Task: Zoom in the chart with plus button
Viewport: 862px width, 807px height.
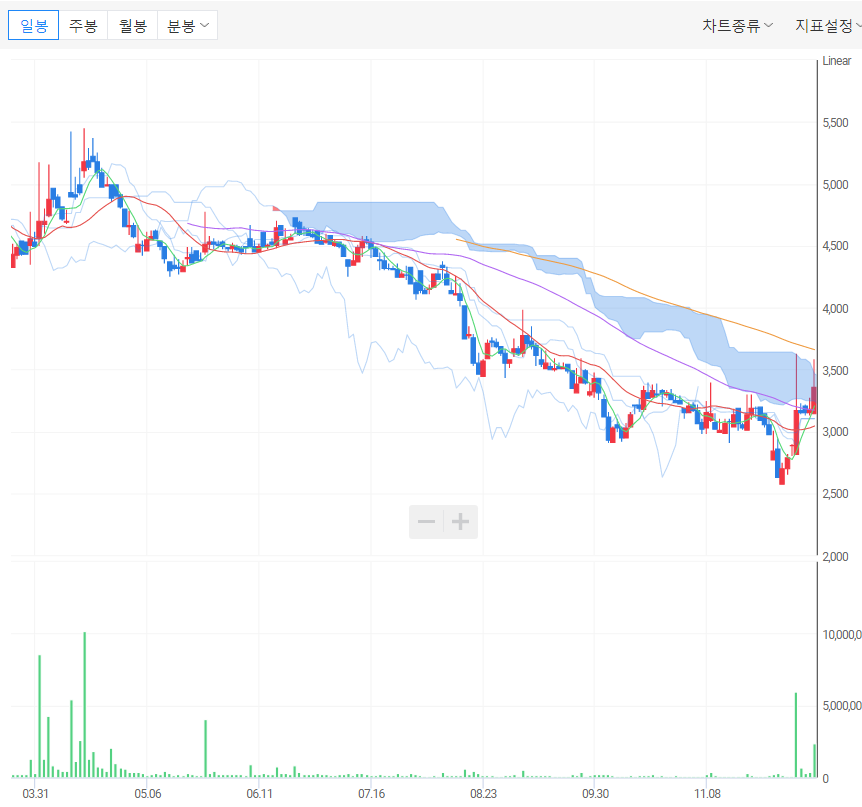Action: point(461,522)
